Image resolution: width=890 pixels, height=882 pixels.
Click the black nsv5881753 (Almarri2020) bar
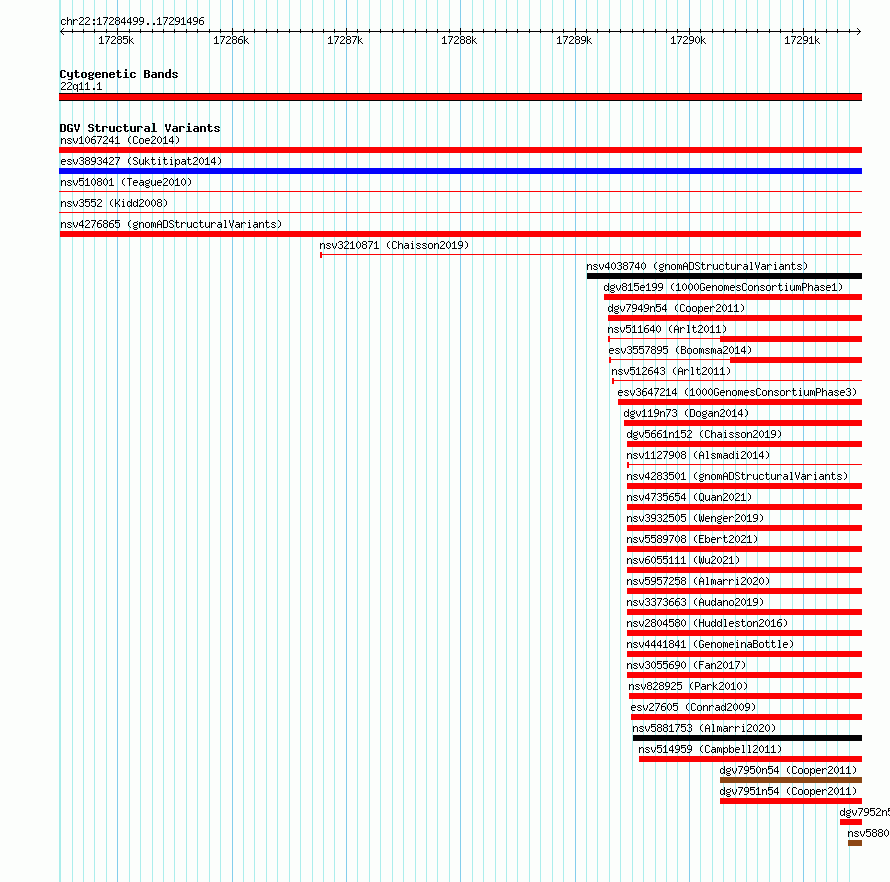(x=747, y=738)
